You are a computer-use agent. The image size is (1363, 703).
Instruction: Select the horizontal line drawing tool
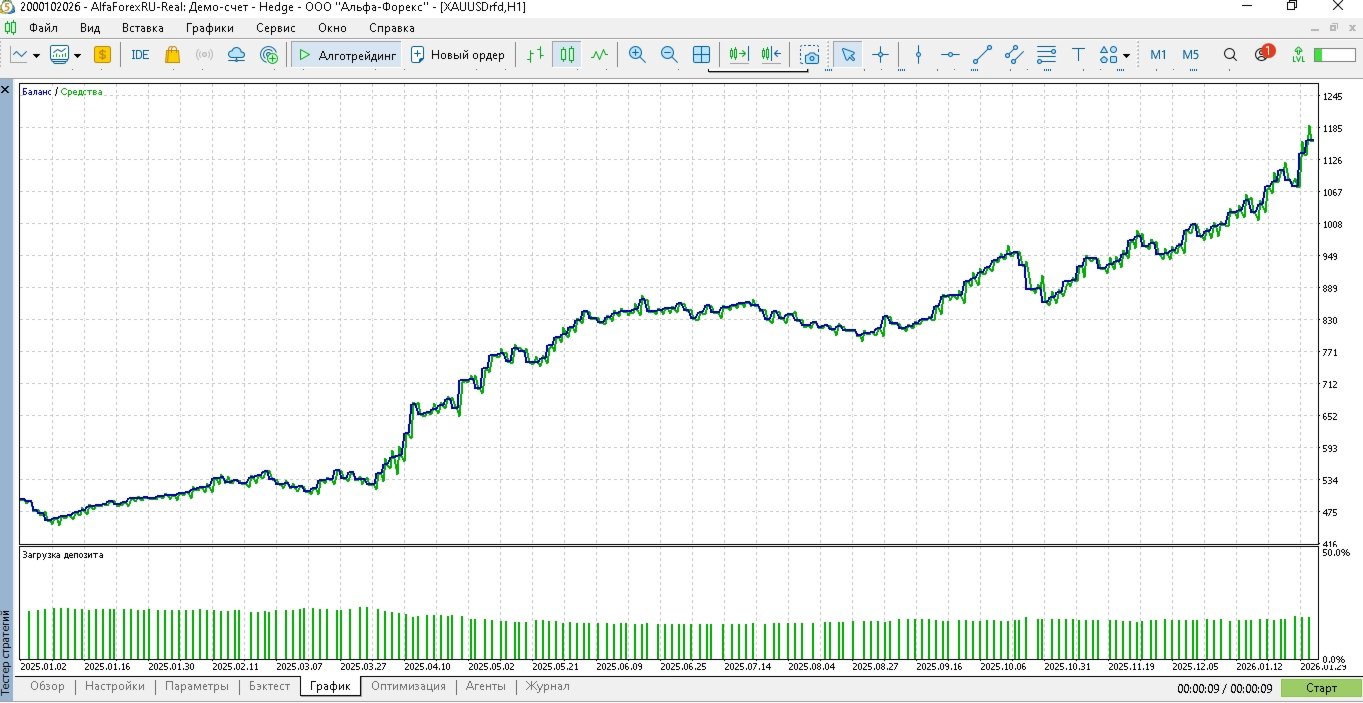coord(950,54)
